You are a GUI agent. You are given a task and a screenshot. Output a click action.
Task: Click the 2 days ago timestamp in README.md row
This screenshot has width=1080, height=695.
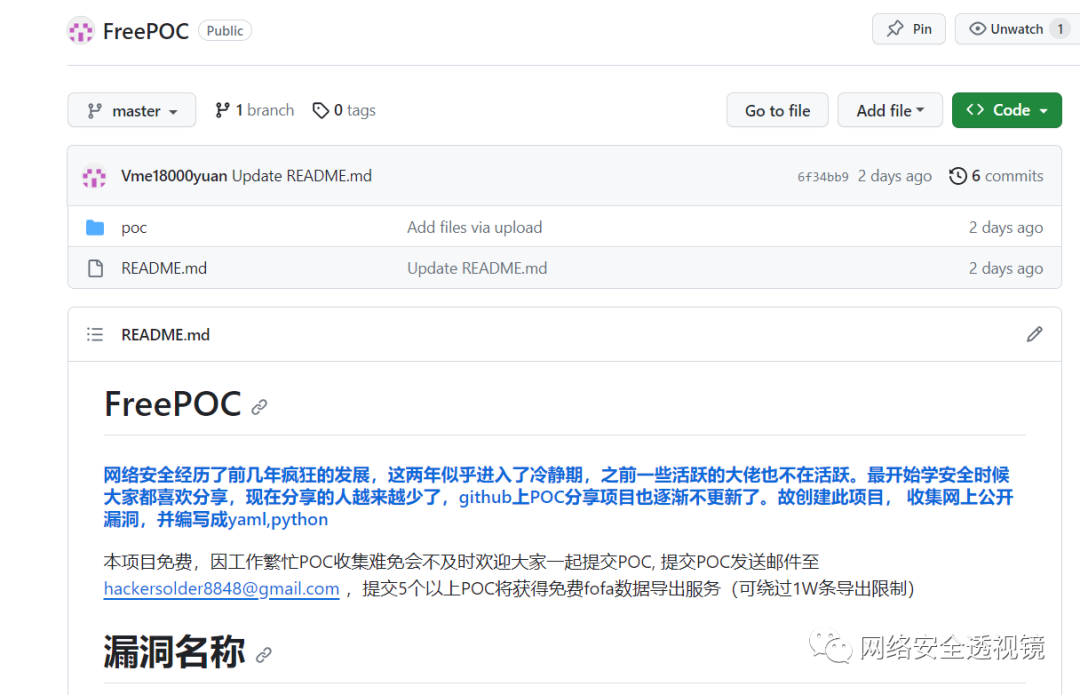1006,268
